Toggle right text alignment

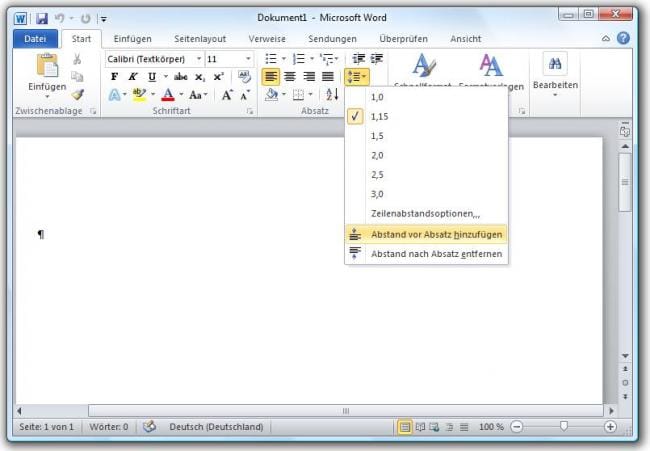point(308,77)
